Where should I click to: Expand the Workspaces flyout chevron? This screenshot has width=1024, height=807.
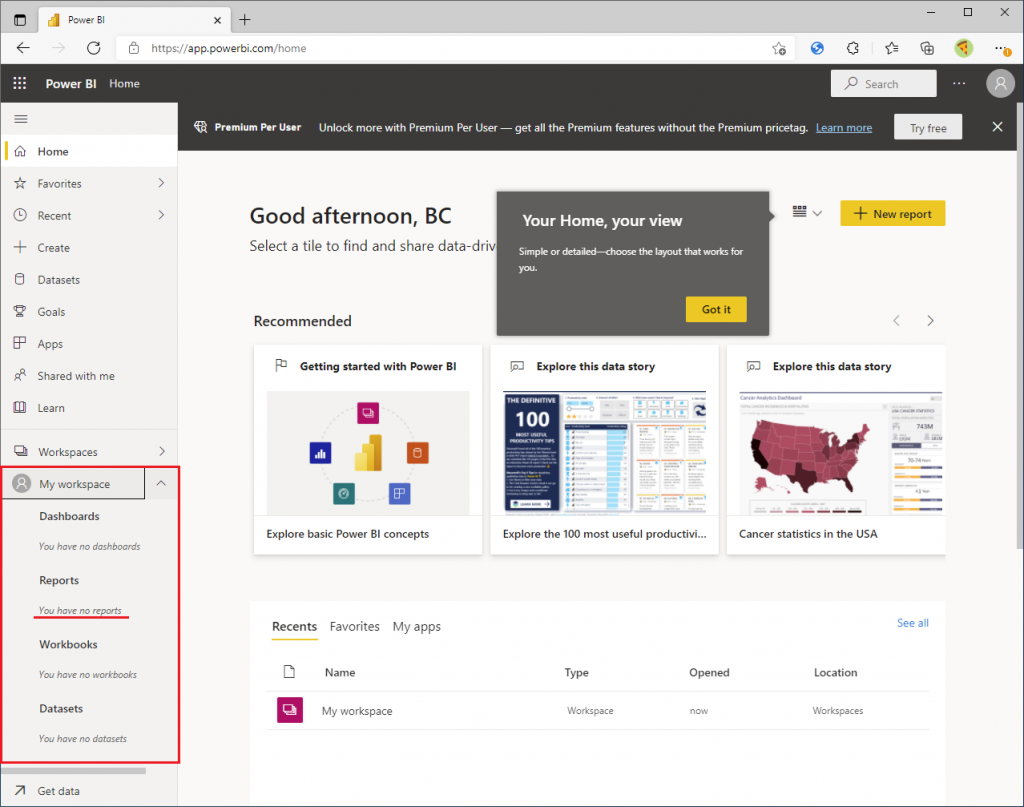(x=161, y=451)
